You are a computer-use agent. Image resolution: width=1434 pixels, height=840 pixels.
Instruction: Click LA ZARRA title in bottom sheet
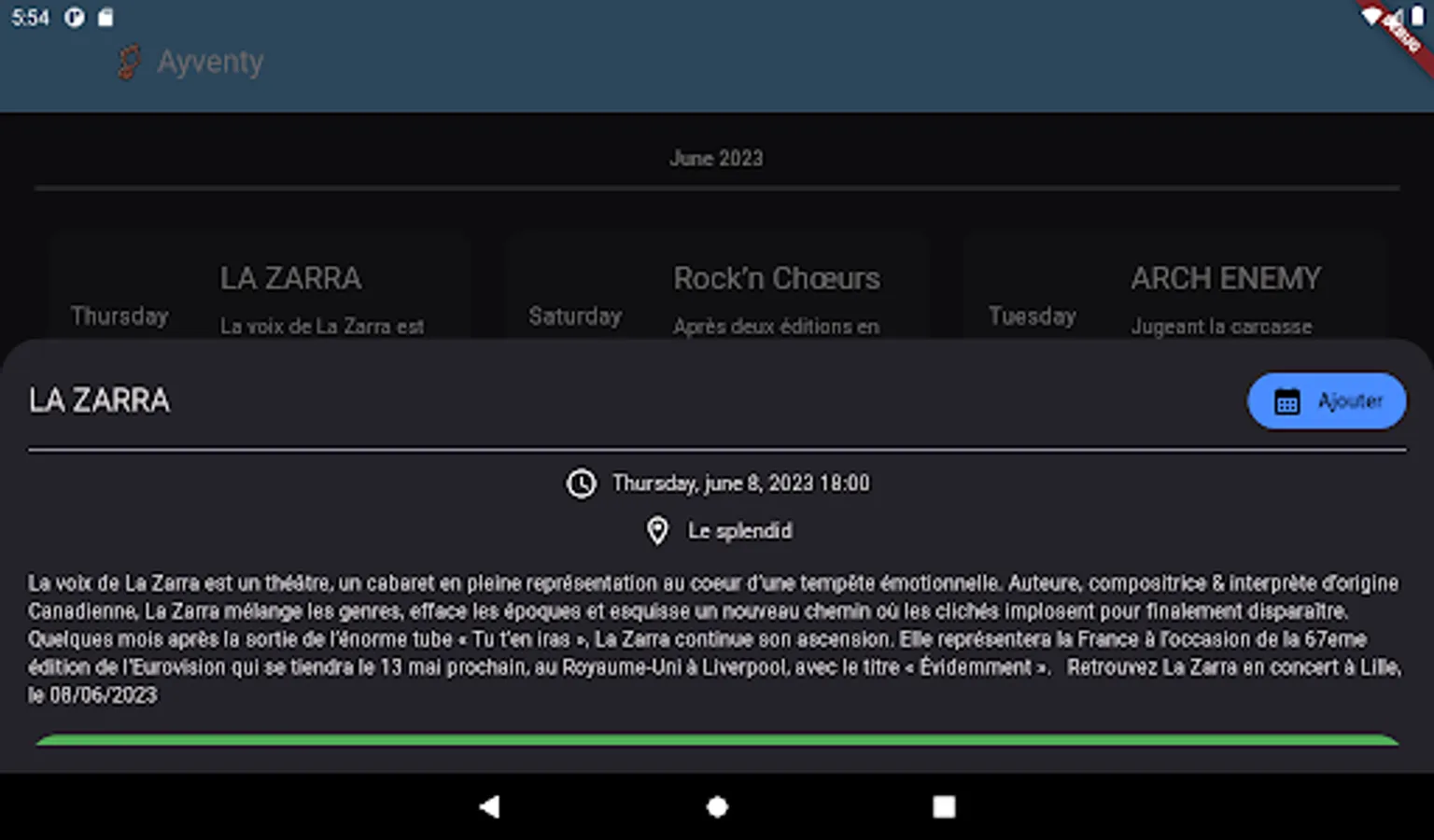tap(100, 400)
